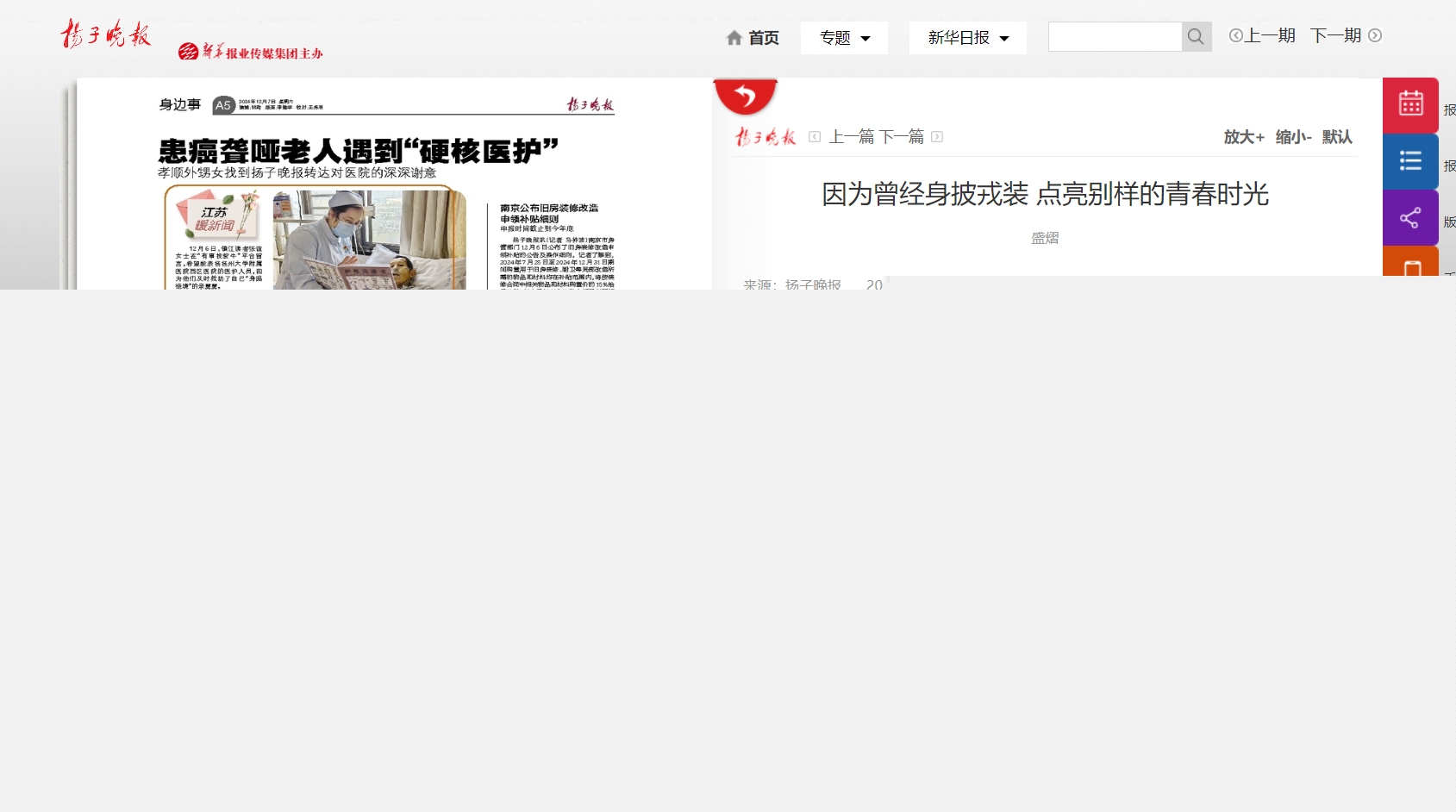The image size is (1456, 812).
Task: Reset font size with 默认
Action: (1337, 137)
